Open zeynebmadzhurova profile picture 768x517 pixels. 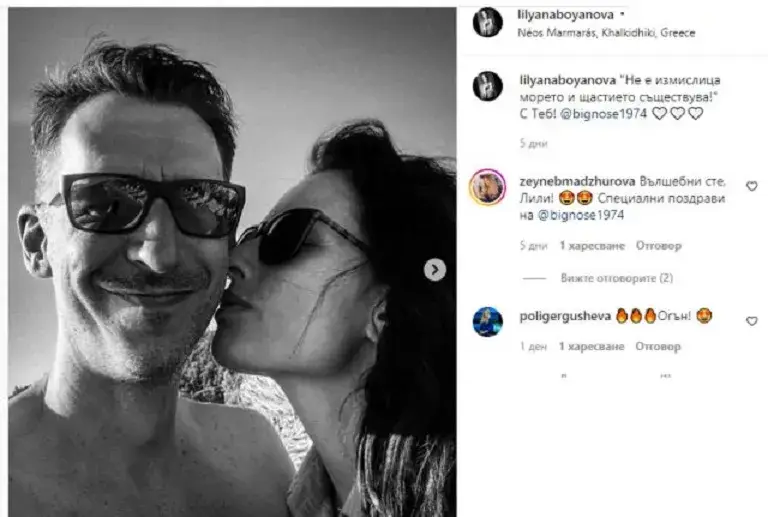[x=487, y=187]
